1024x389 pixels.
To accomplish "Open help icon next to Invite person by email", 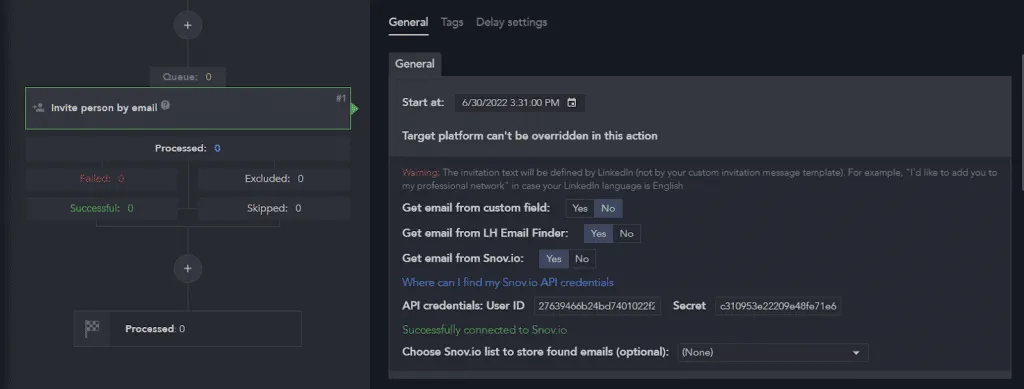I will [165, 105].
